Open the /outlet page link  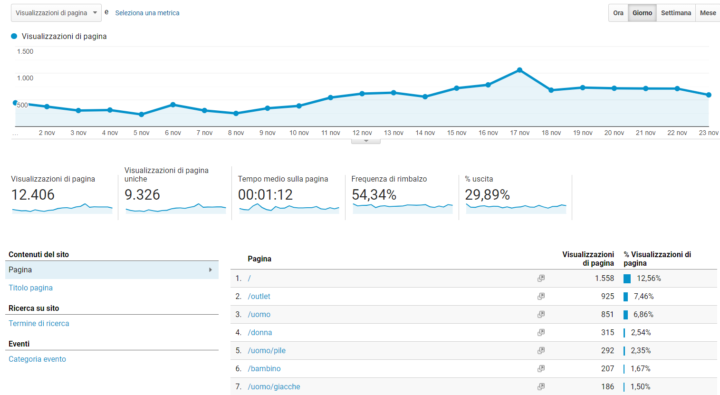coord(259,296)
